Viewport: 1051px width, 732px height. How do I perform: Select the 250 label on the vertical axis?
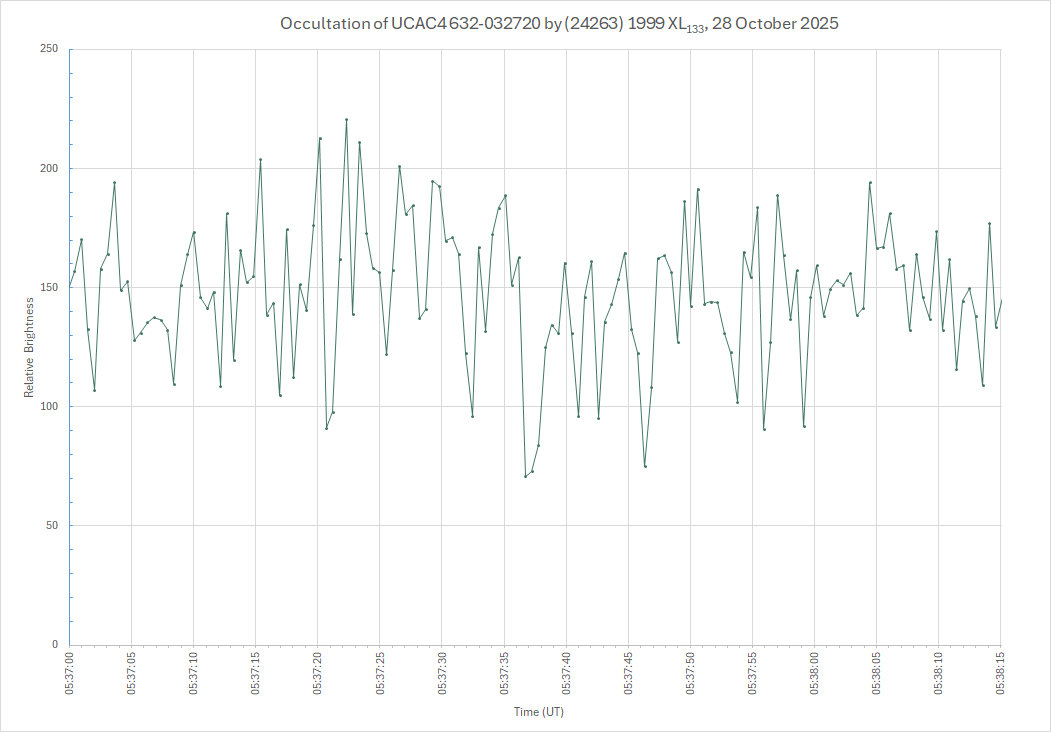point(48,49)
